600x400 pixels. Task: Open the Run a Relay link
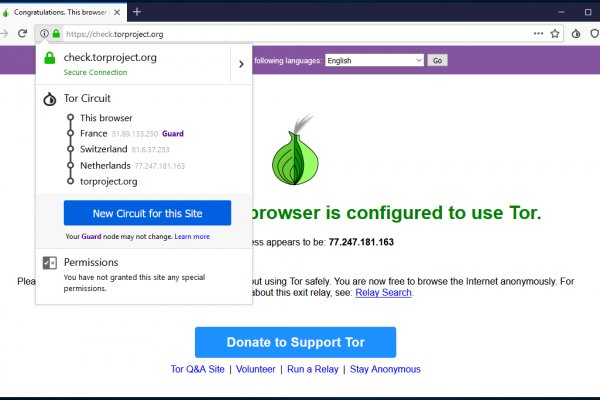(312, 369)
